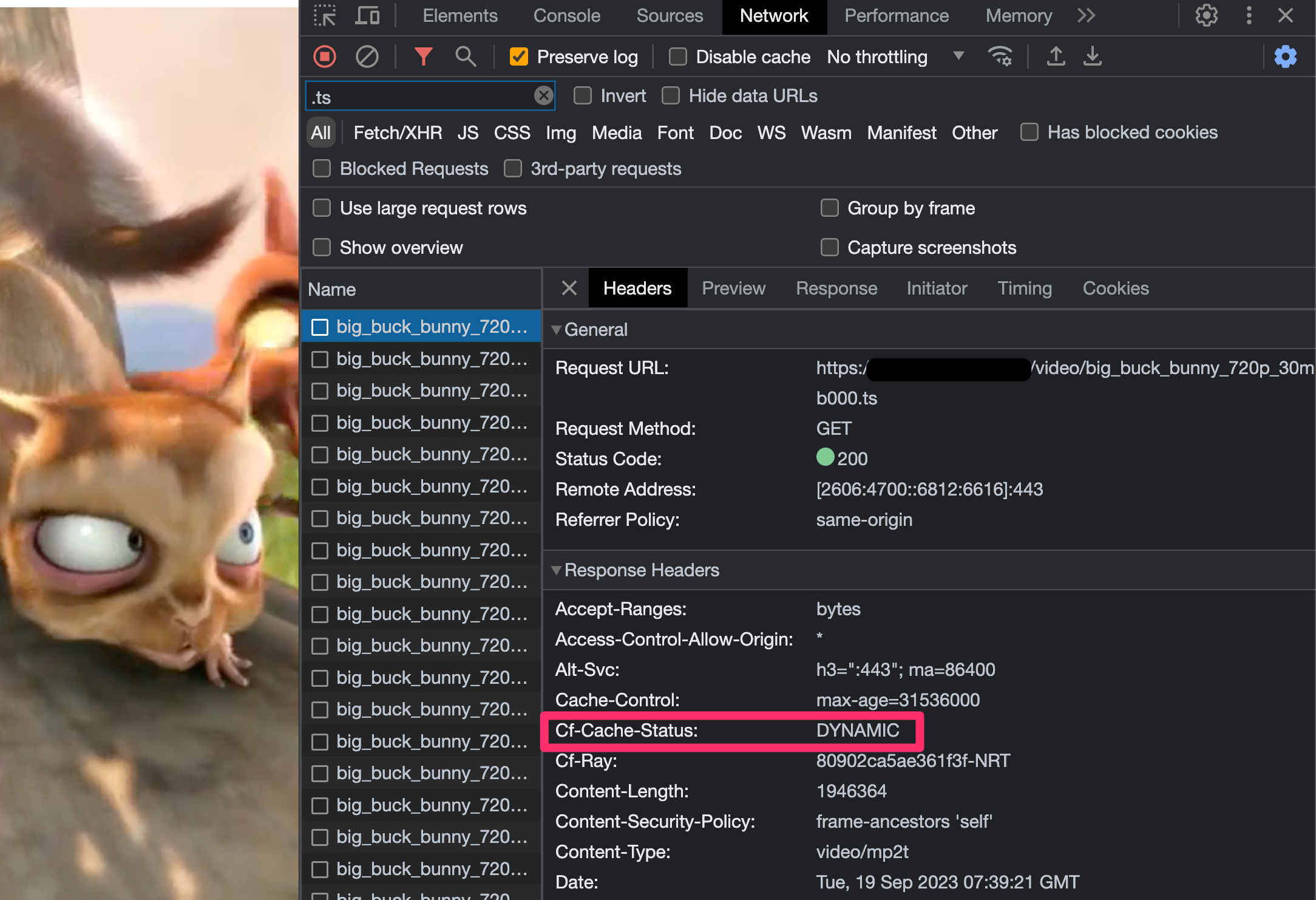The image size is (1316, 900).
Task: Filter by Fetch/XHR request type
Action: tap(398, 132)
